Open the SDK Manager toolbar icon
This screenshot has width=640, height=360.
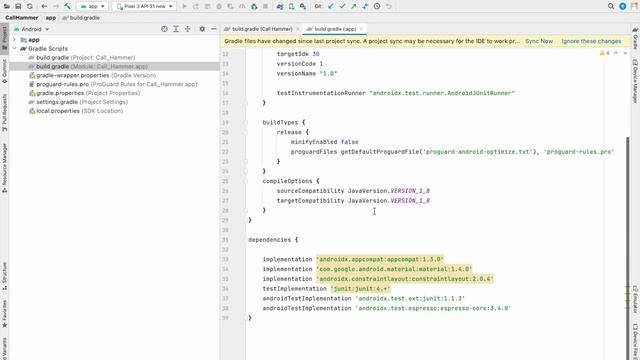[x=303, y=6]
